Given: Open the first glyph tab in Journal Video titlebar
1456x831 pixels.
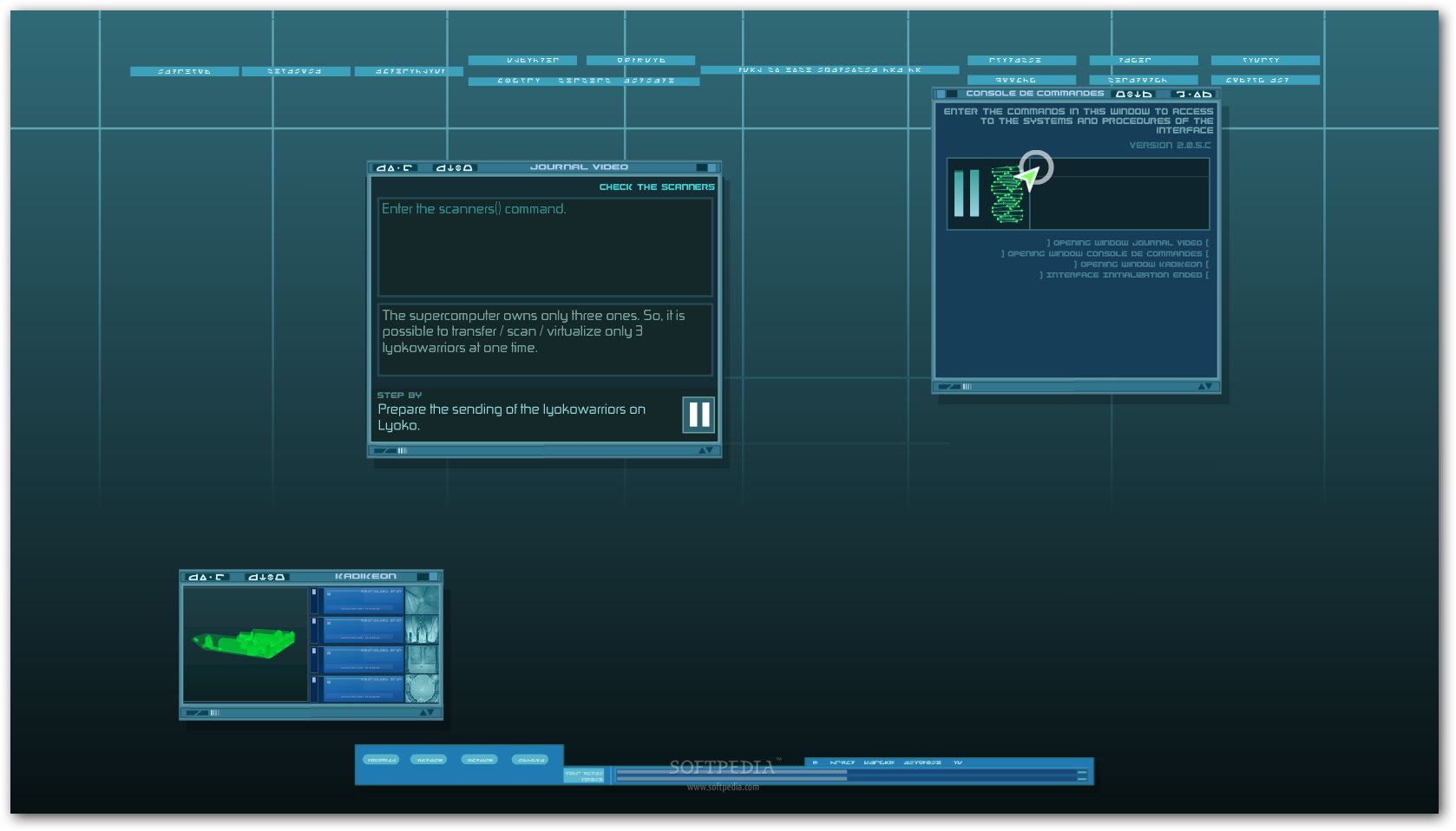Looking at the screenshot, I should click(x=395, y=167).
